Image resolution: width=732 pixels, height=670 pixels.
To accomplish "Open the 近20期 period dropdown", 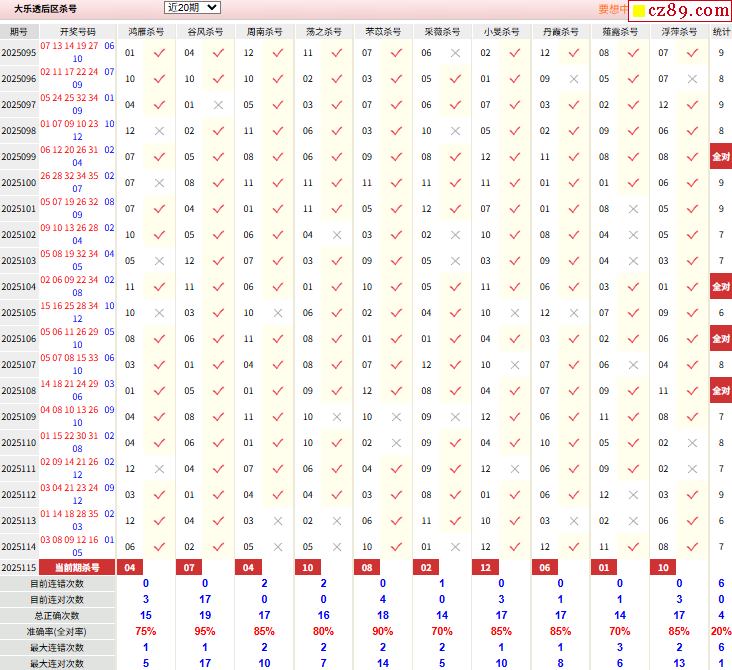I will pos(193,8).
